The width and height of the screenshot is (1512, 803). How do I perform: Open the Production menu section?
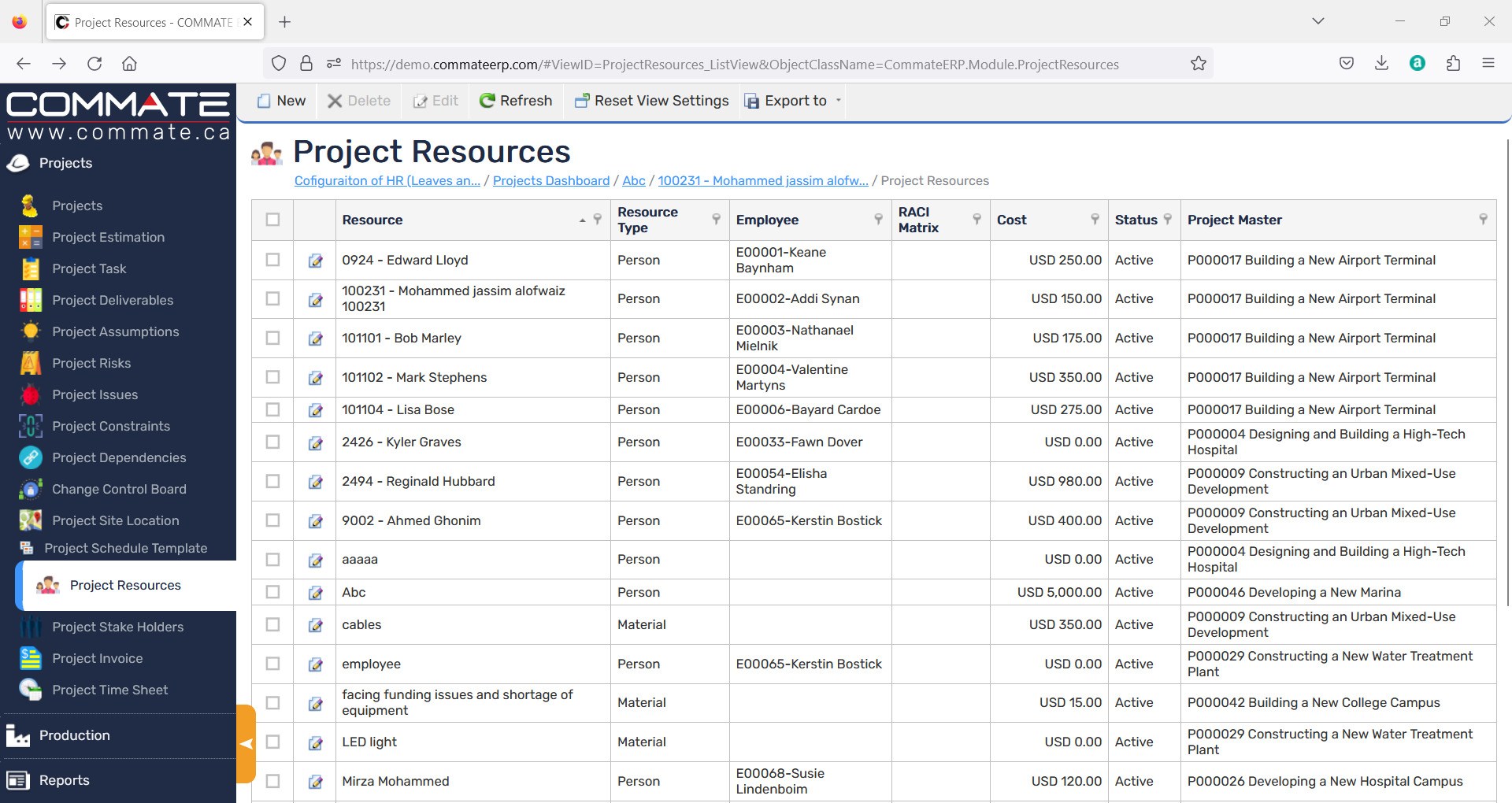pyautogui.click(x=74, y=735)
